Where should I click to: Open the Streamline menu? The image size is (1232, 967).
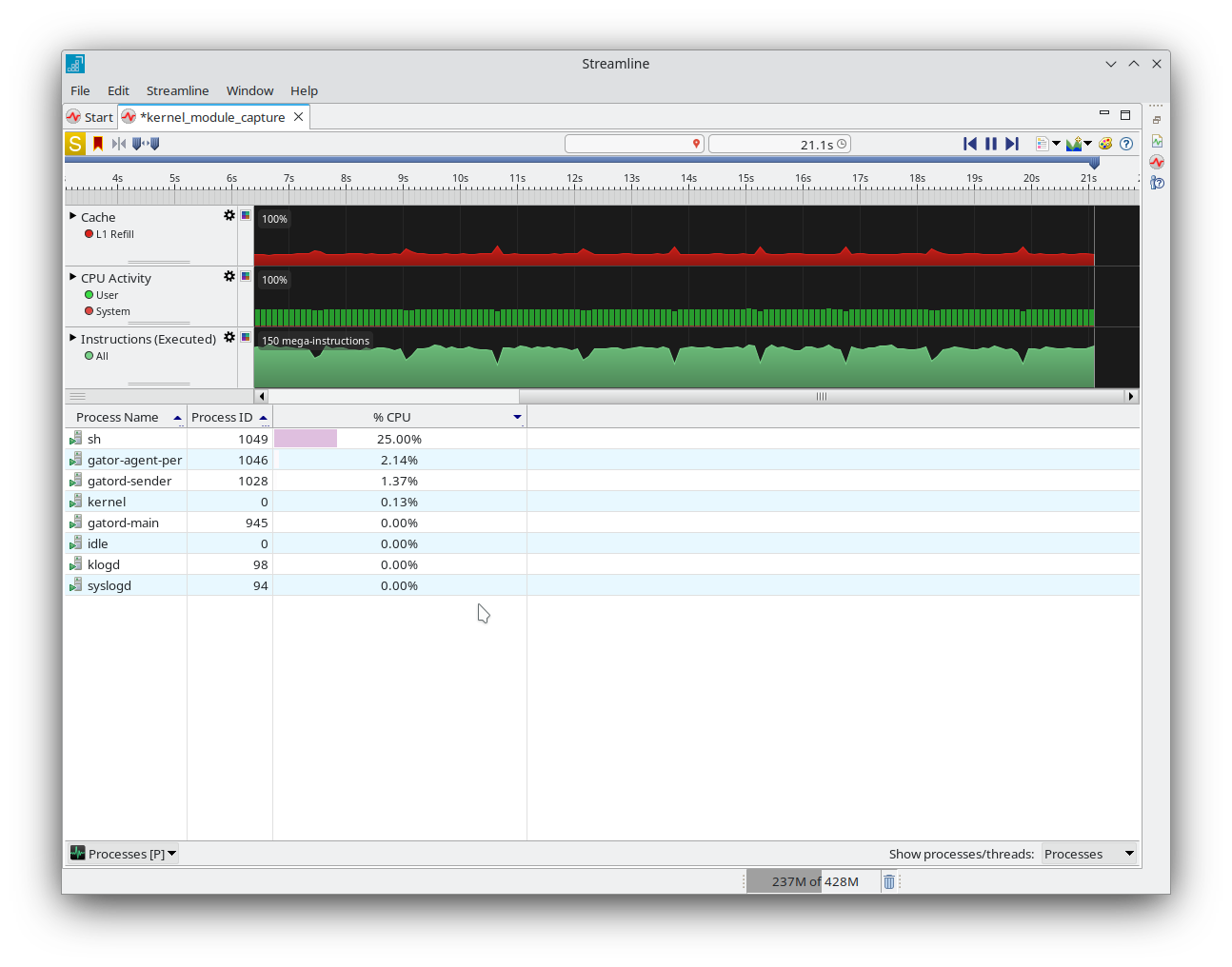[177, 90]
